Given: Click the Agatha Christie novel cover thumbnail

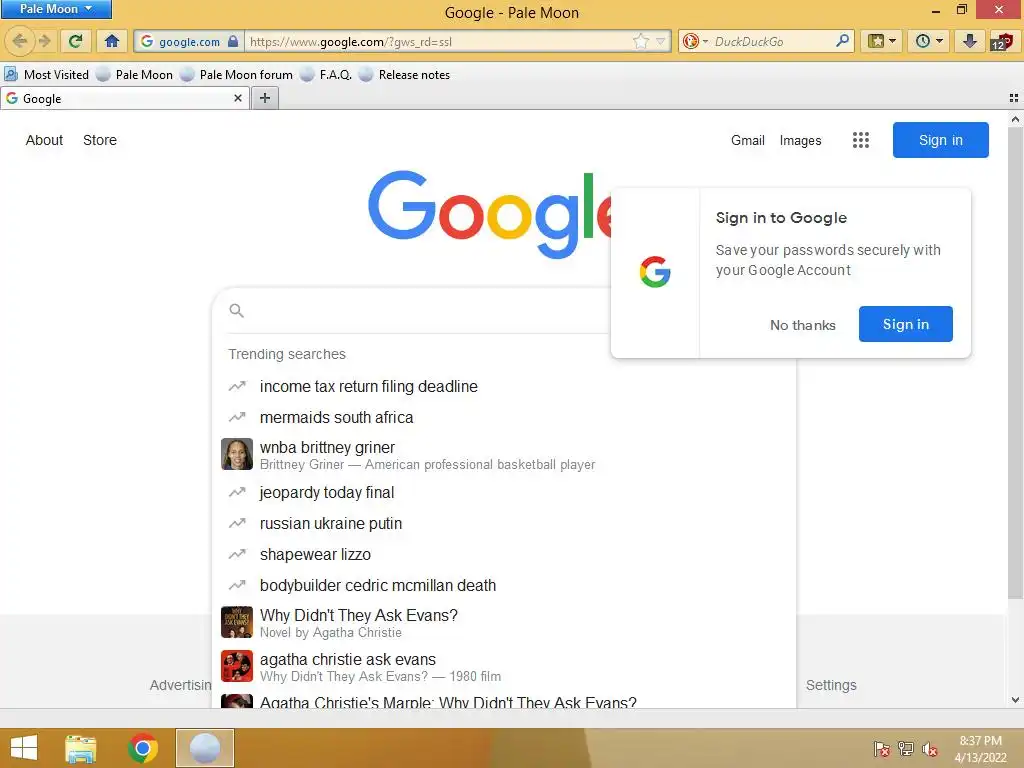Looking at the screenshot, I should [236, 622].
